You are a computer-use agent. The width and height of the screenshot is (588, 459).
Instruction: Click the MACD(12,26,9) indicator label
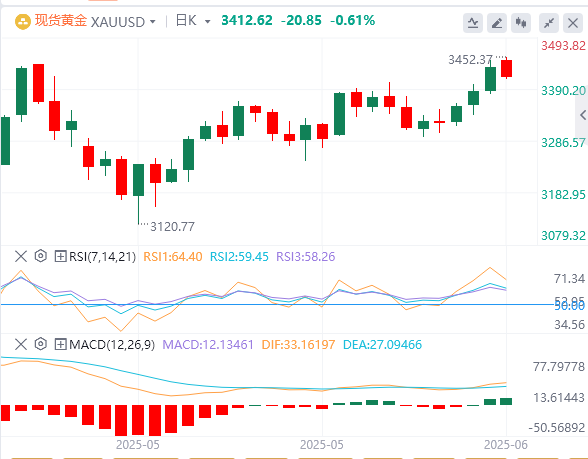click(x=112, y=344)
